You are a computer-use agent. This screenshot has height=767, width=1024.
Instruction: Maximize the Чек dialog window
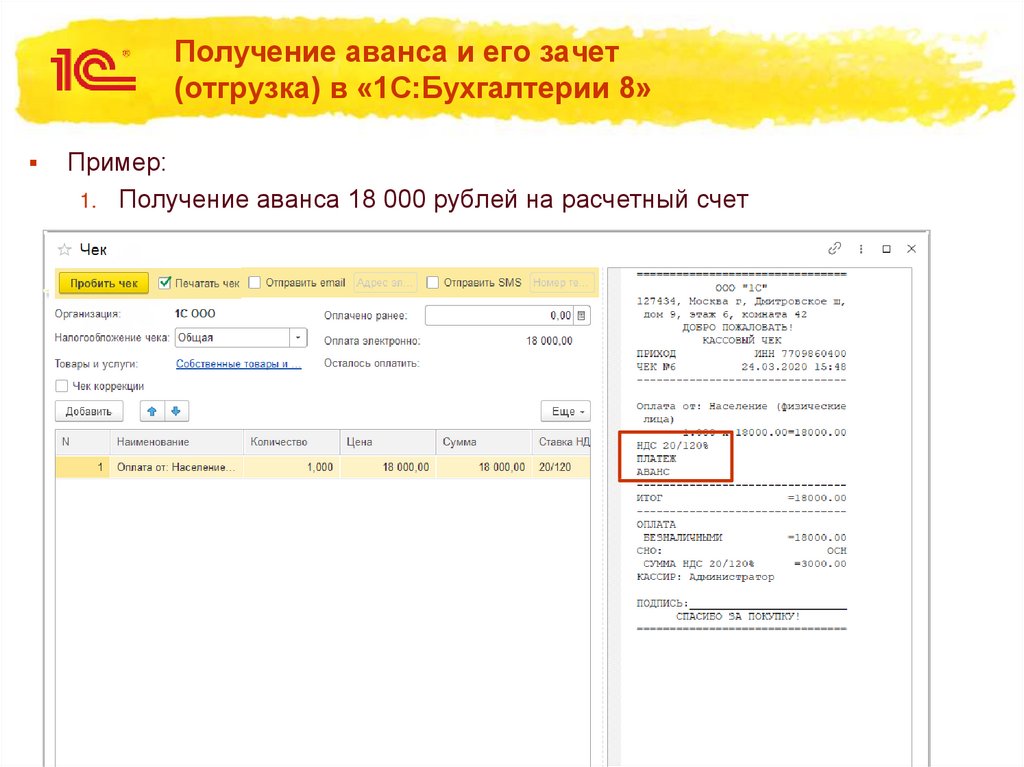pos(886,249)
